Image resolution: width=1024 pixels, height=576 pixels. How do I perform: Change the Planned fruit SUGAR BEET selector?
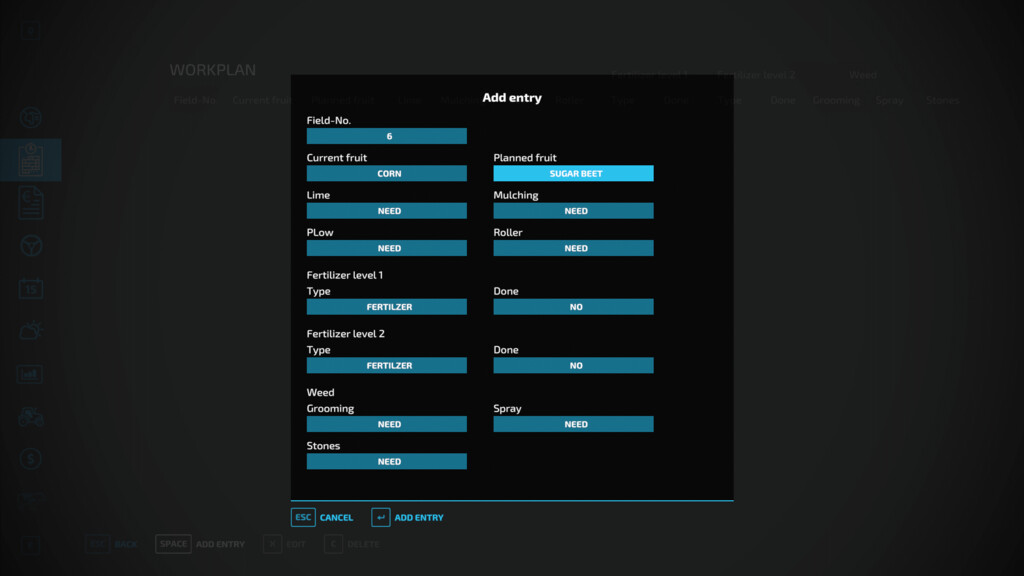[573, 174]
